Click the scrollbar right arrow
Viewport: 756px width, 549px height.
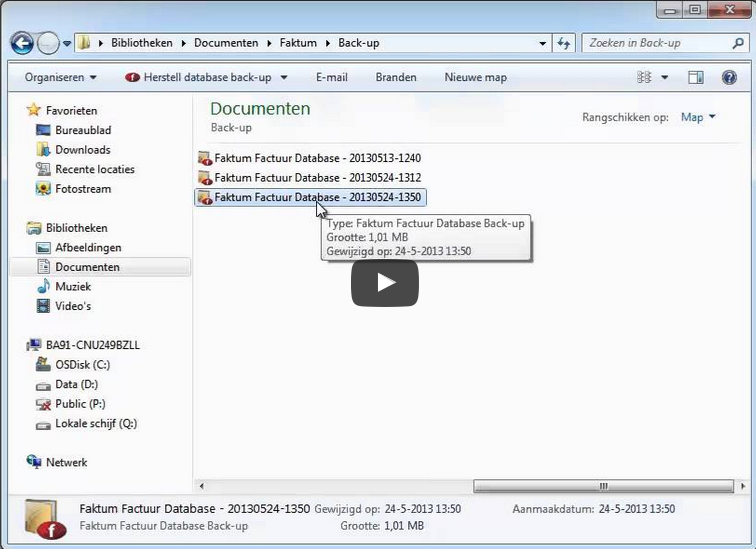coord(743,486)
